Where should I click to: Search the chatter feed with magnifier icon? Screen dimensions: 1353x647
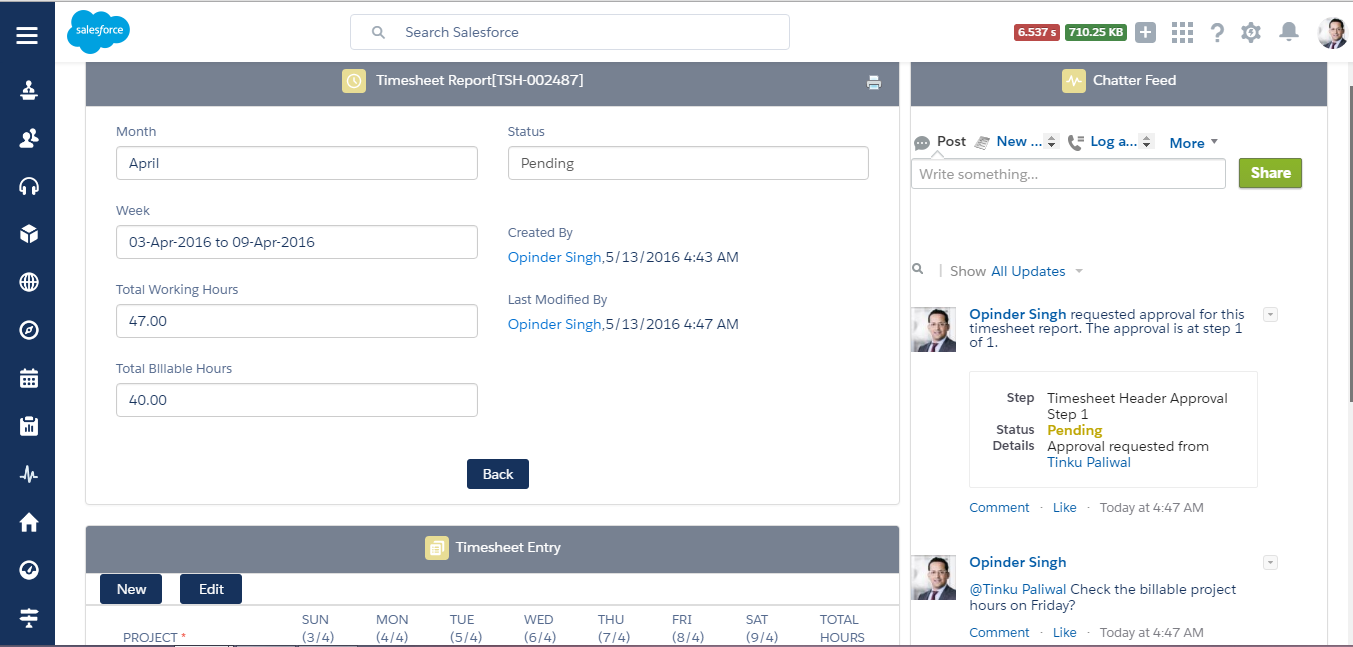click(918, 269)
